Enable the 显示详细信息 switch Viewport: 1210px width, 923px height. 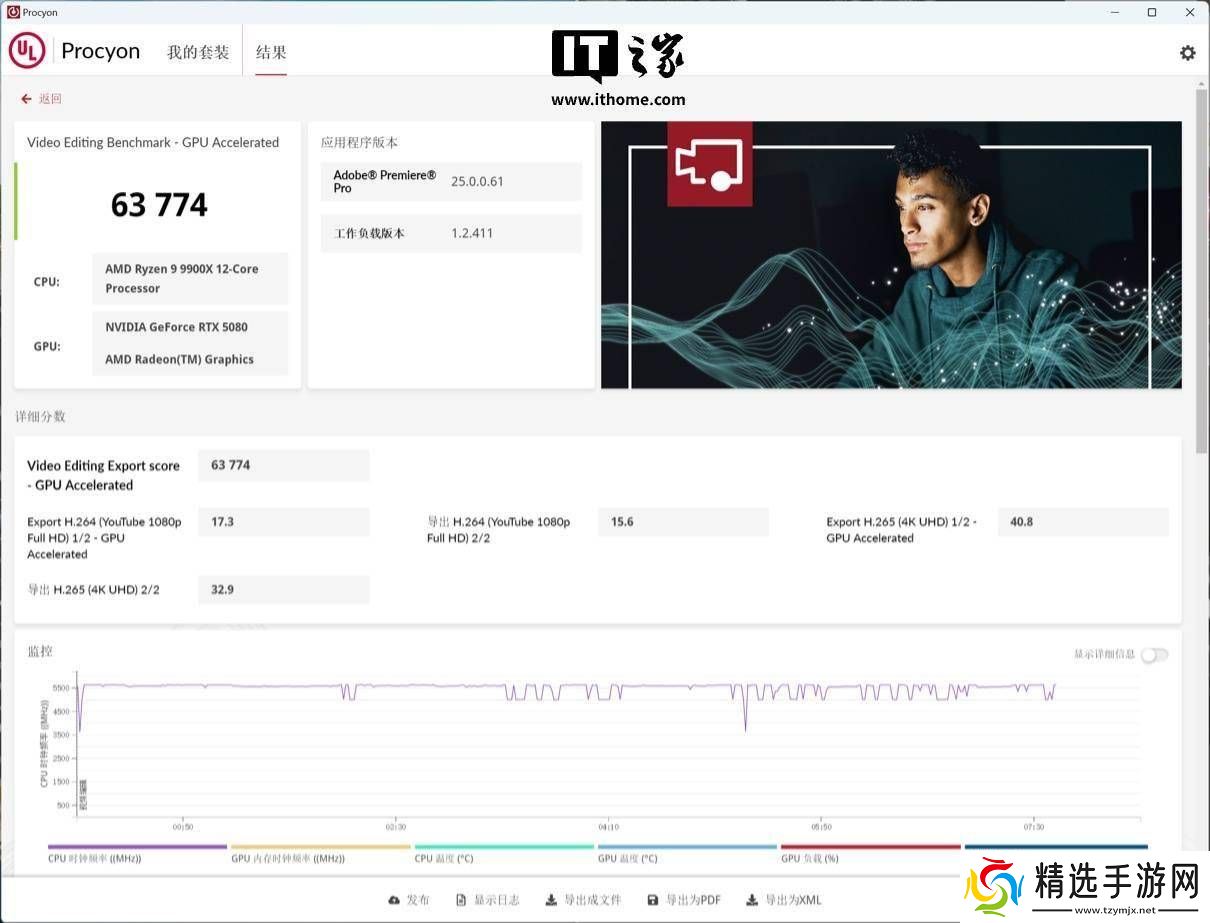point(1153,655)
